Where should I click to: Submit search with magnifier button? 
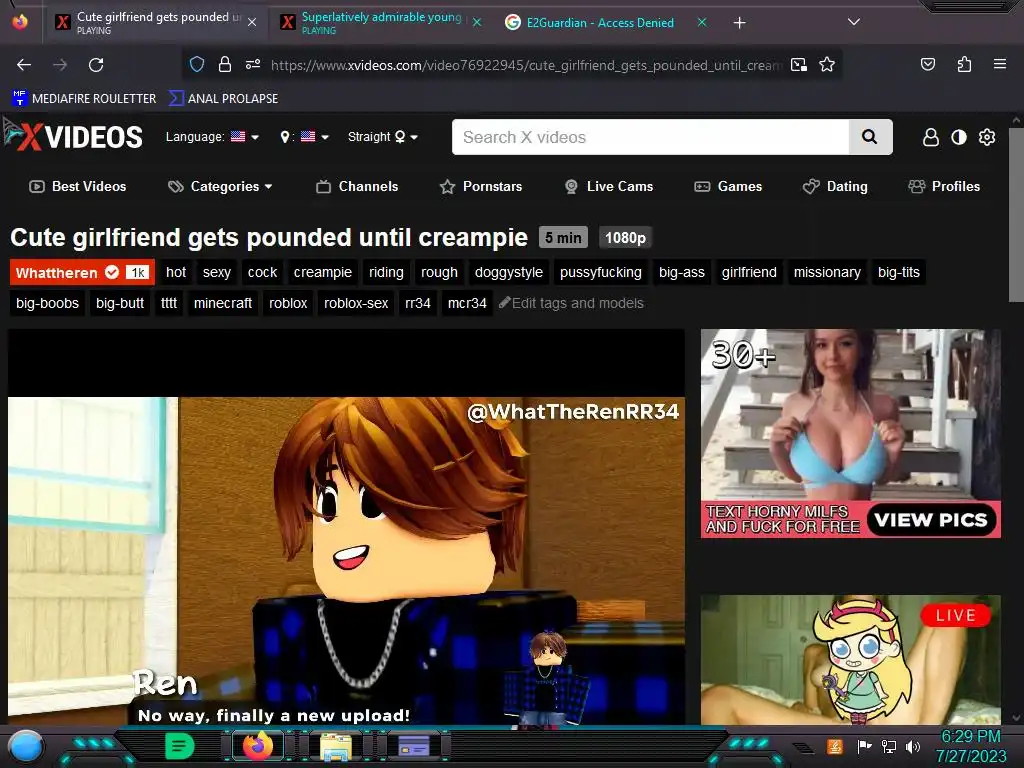point(870,137)
